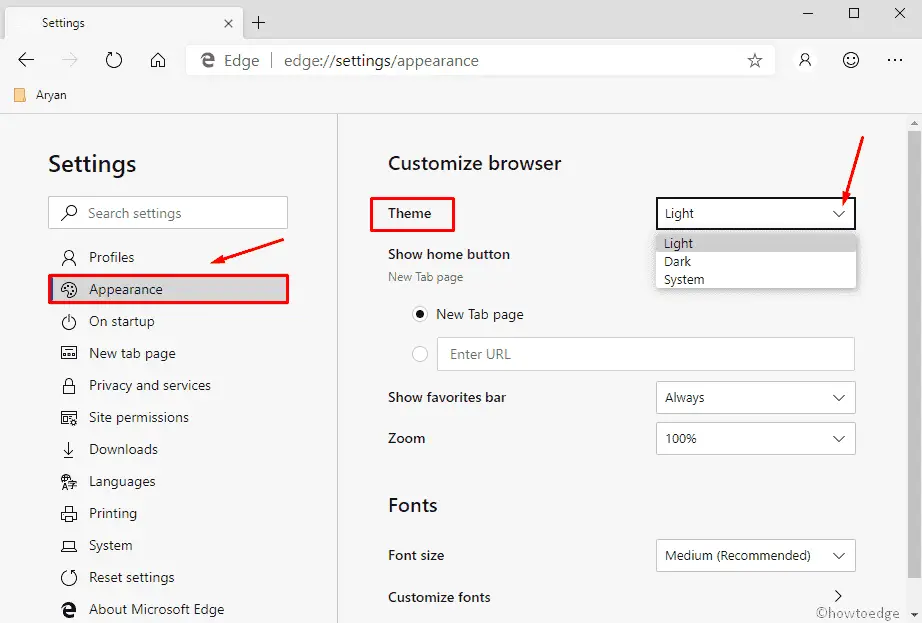Select the Enter URL radio button

pos(420,354)
